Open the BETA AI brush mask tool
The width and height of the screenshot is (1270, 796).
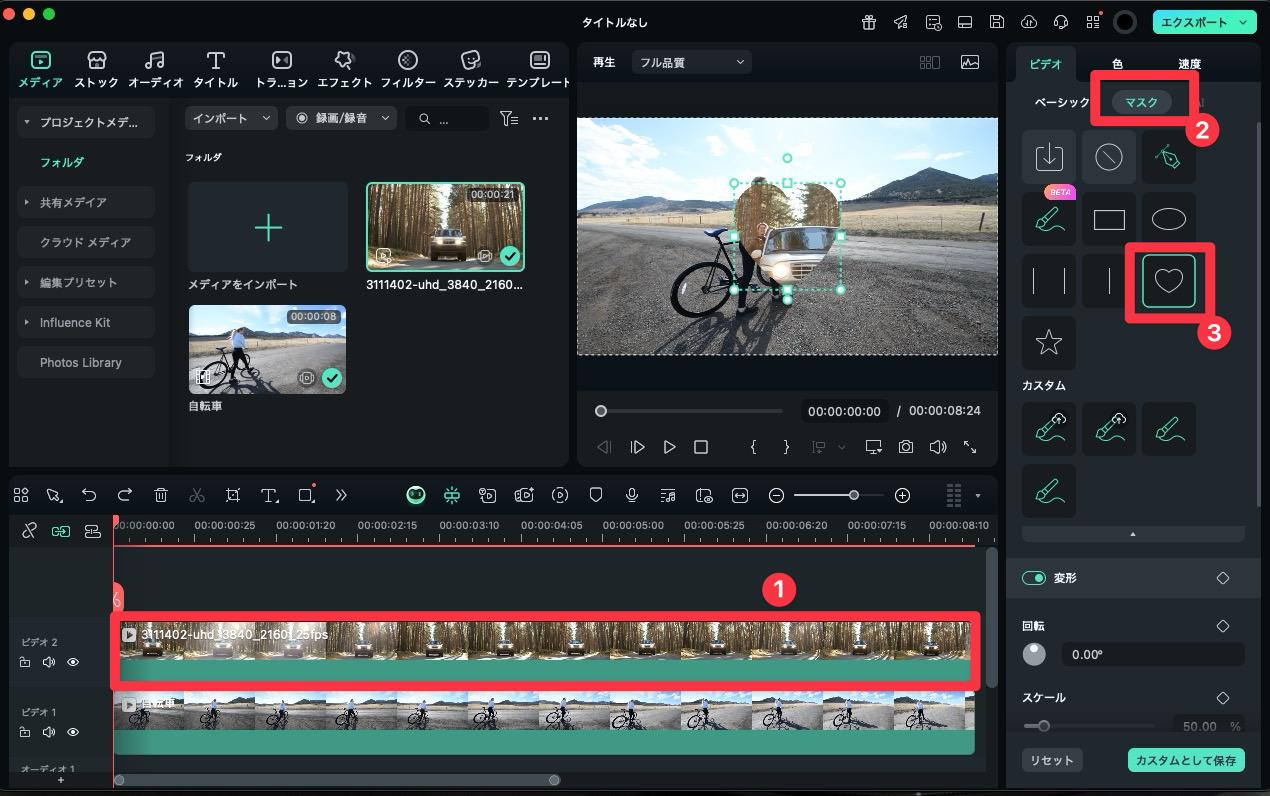(x=1048, y=220)
